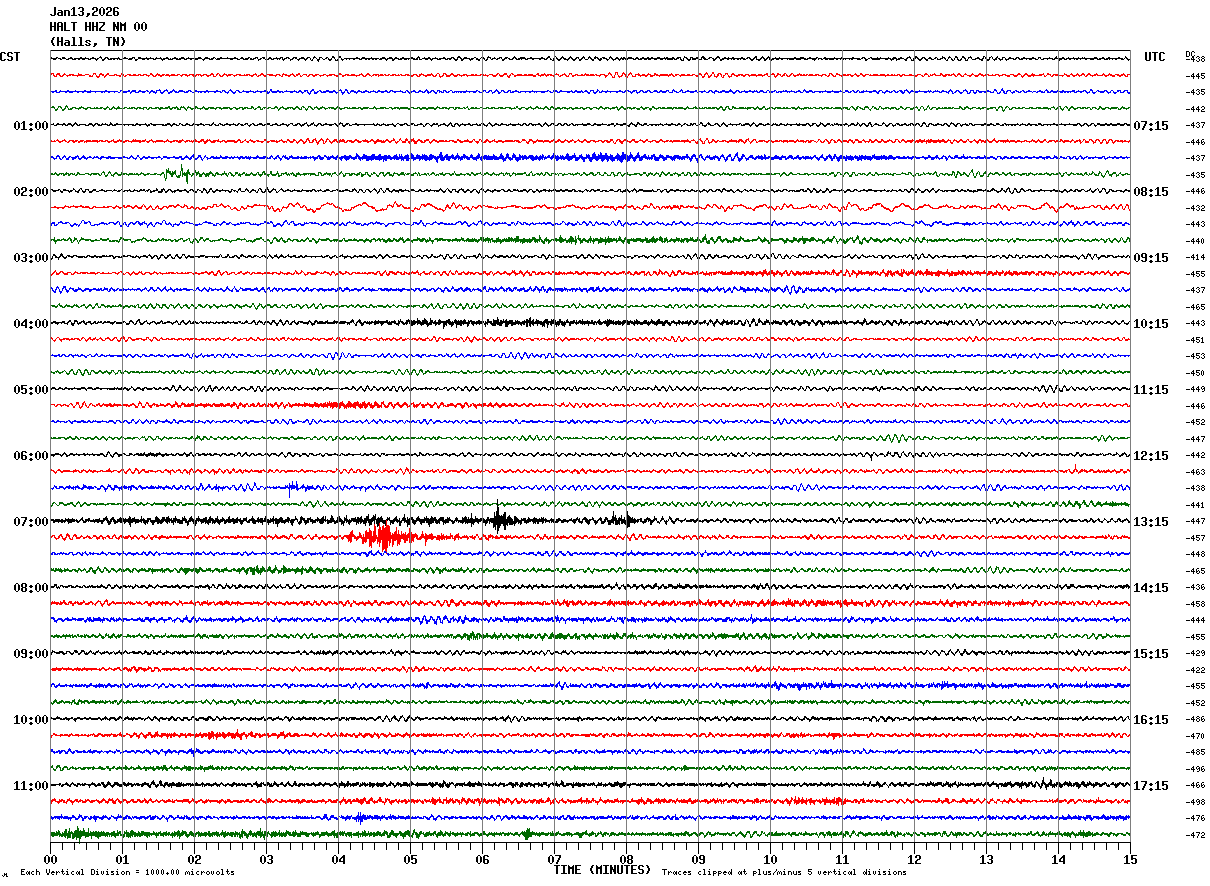Click the UTC timezone label

coord(1154,57)
